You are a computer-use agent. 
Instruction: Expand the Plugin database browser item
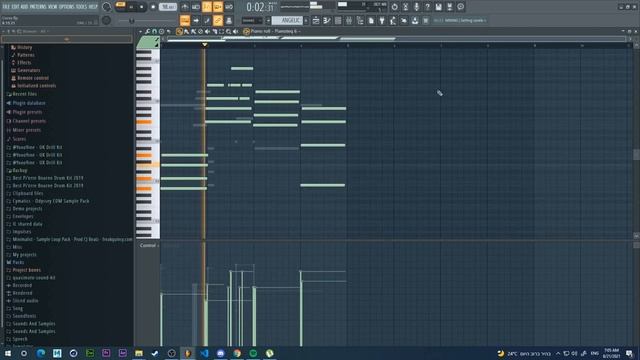29,103
